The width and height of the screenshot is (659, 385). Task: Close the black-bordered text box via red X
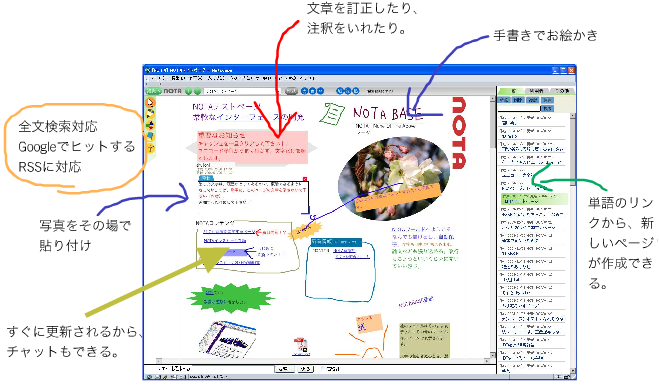[305, 179]
